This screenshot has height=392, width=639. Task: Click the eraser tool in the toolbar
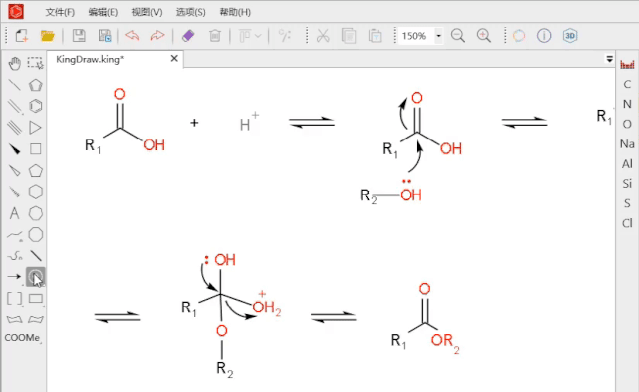pyautogui.click(x=188, y=36)
